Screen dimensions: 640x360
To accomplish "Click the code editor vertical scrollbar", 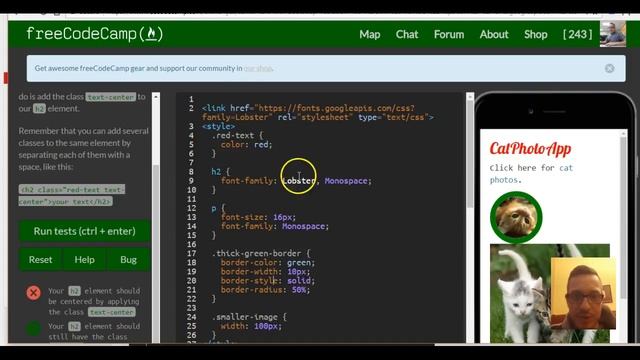I will click(x=470, y=153).
